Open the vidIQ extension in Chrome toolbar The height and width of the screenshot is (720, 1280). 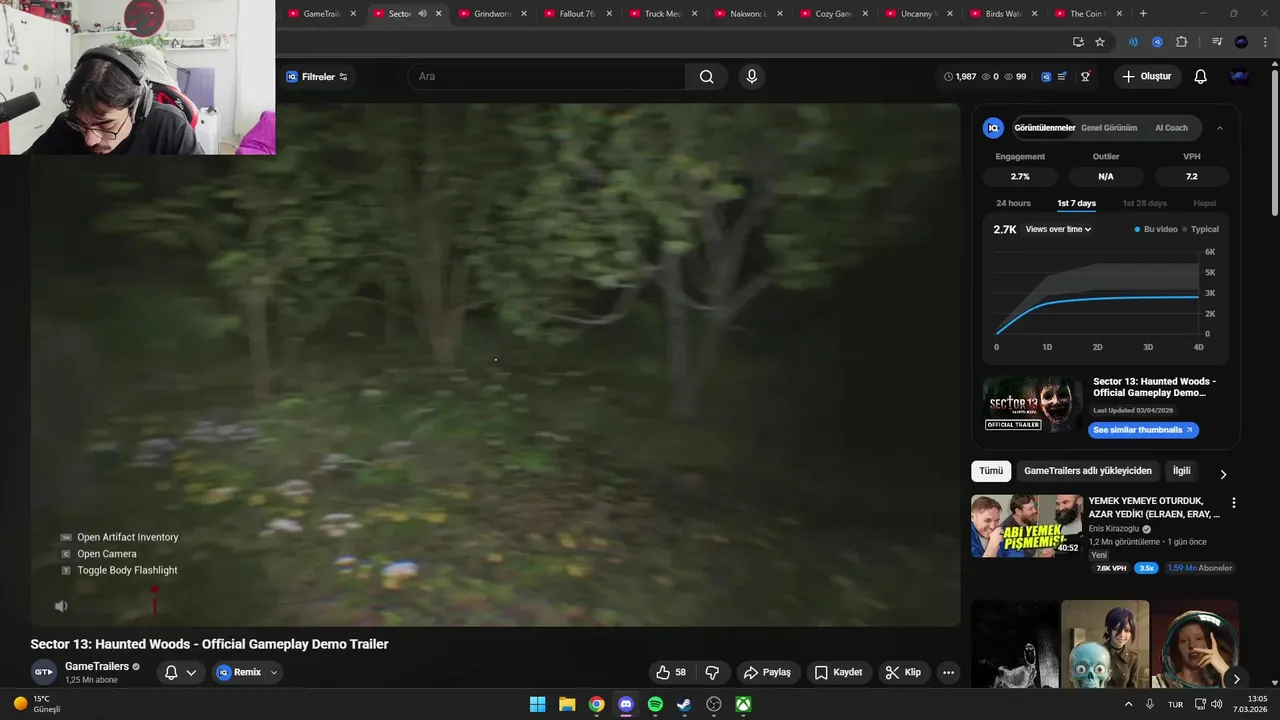coord(1157,42)
